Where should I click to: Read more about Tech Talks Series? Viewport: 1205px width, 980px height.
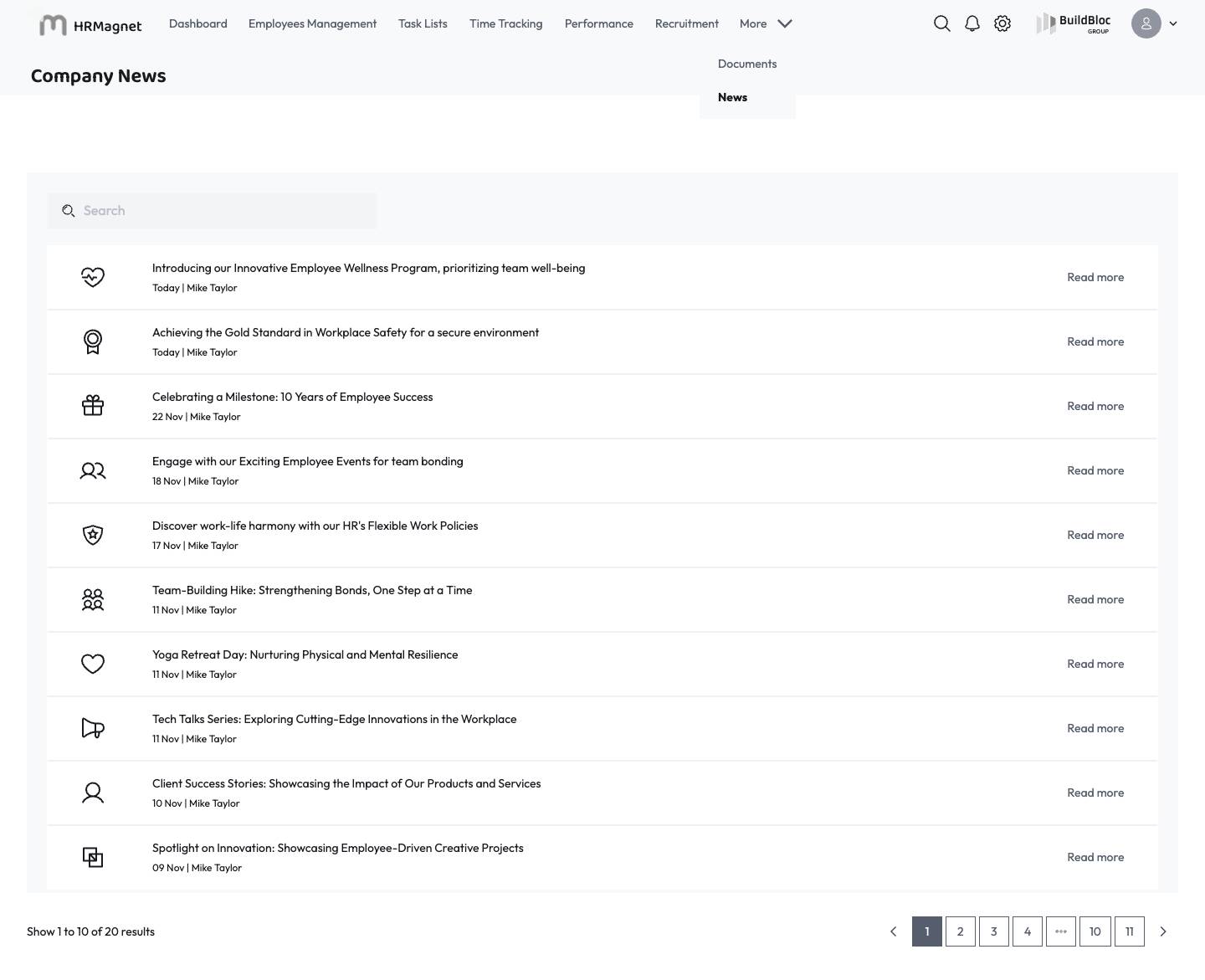(1095, 728)
